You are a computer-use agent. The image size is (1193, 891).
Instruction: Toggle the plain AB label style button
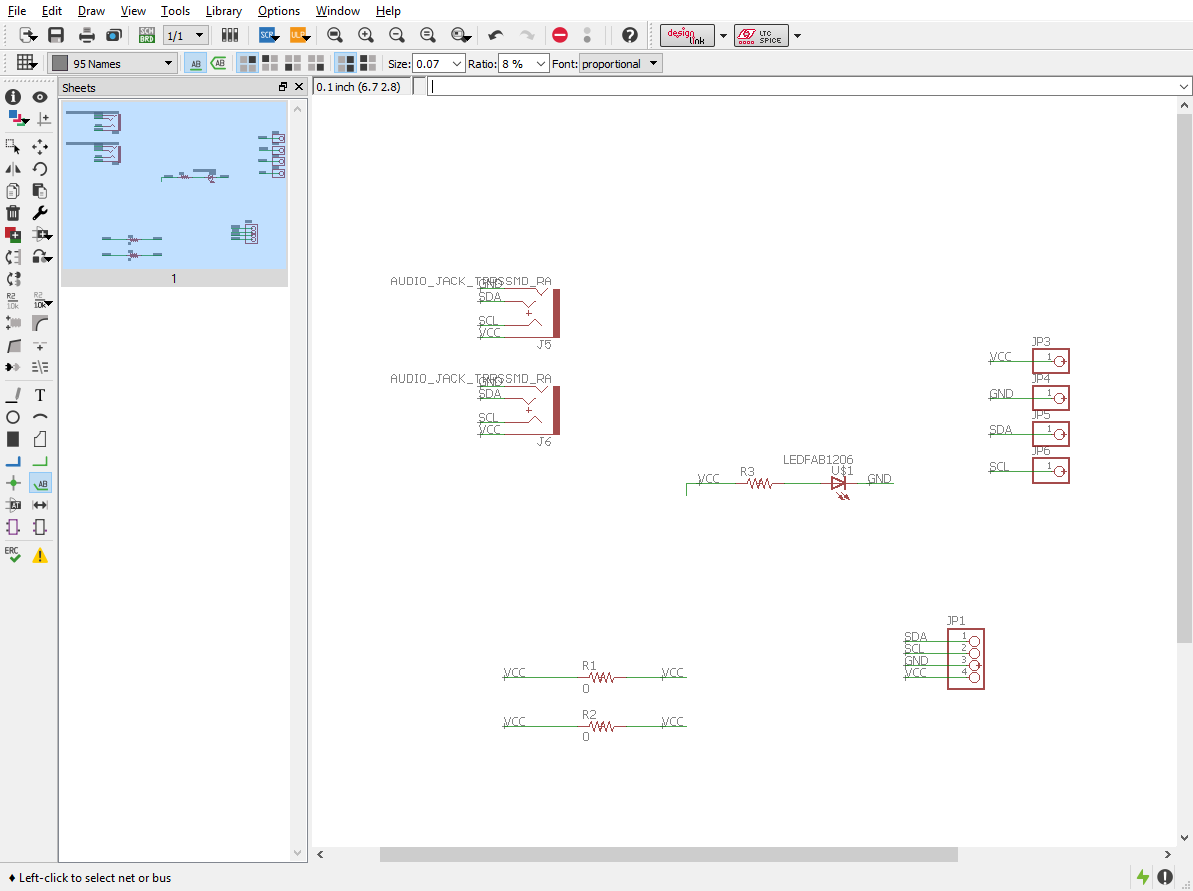[x=196, y=64]
